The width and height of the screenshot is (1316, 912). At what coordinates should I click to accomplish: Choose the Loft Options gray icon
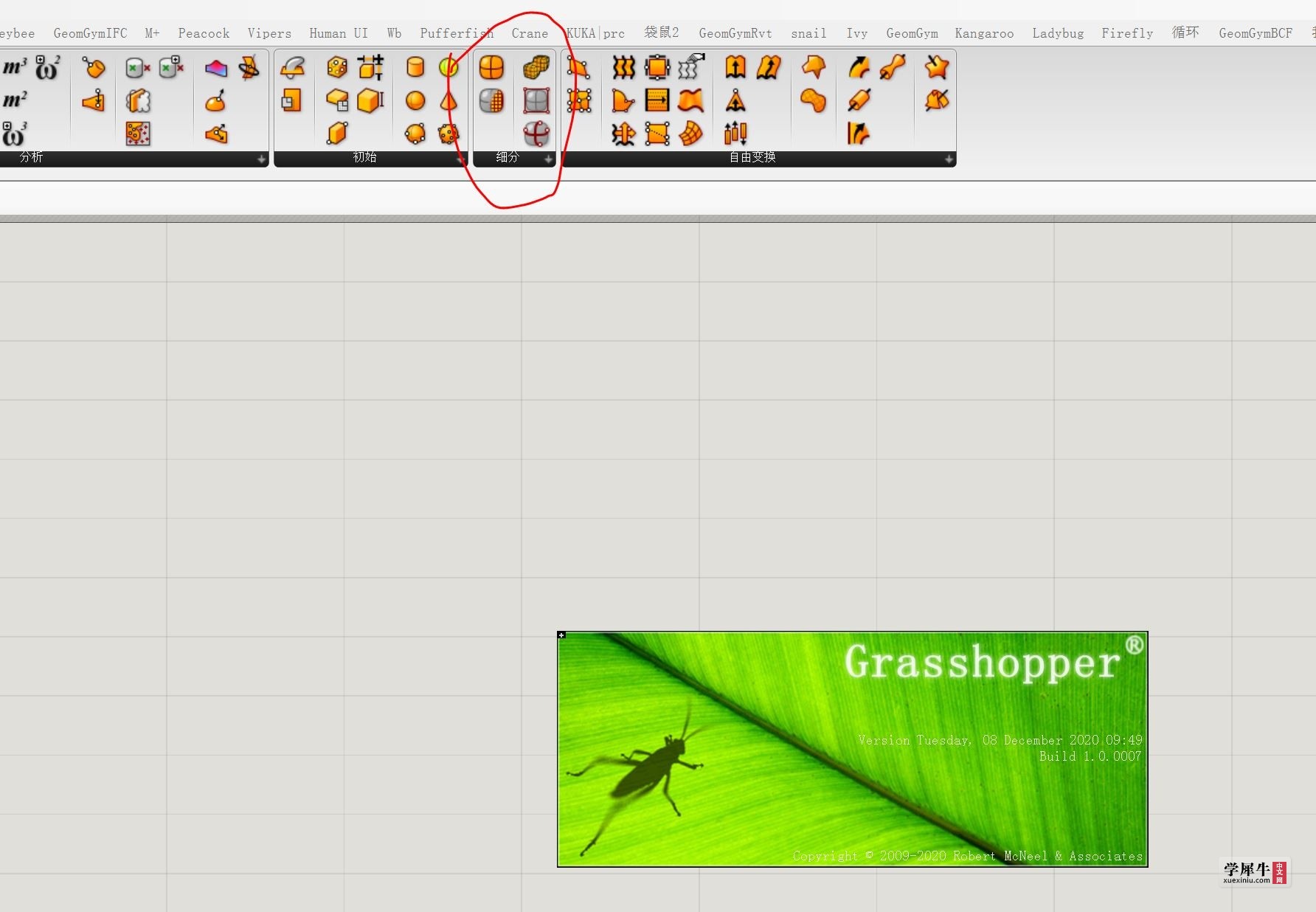coord(691,68)
